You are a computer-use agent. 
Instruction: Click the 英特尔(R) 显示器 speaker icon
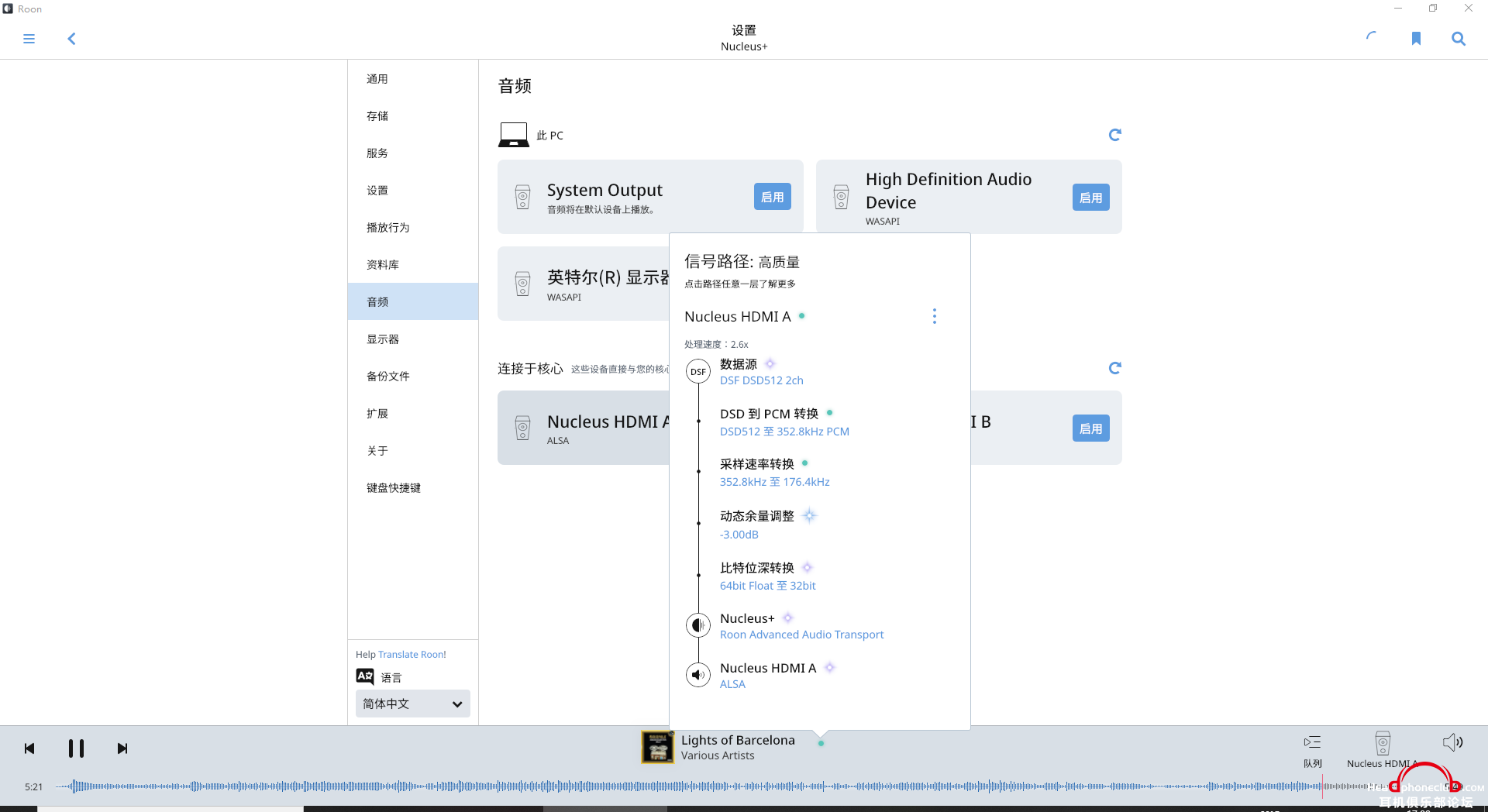point(523,284)
